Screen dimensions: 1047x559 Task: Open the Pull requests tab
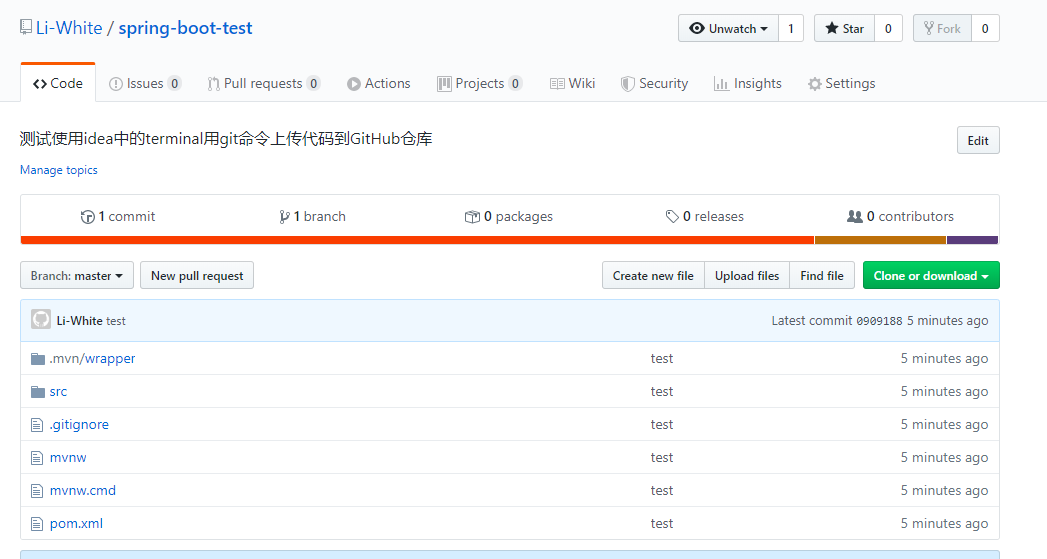click(x=264, y=84)
